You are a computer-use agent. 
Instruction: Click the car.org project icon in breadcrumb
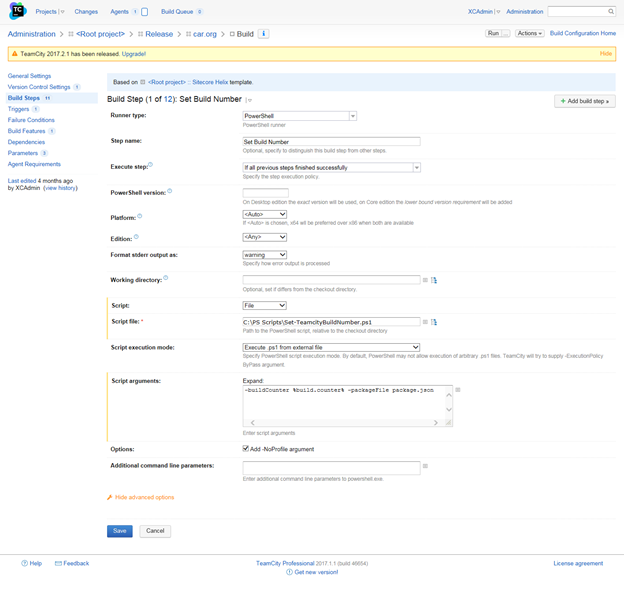[188, 34]
